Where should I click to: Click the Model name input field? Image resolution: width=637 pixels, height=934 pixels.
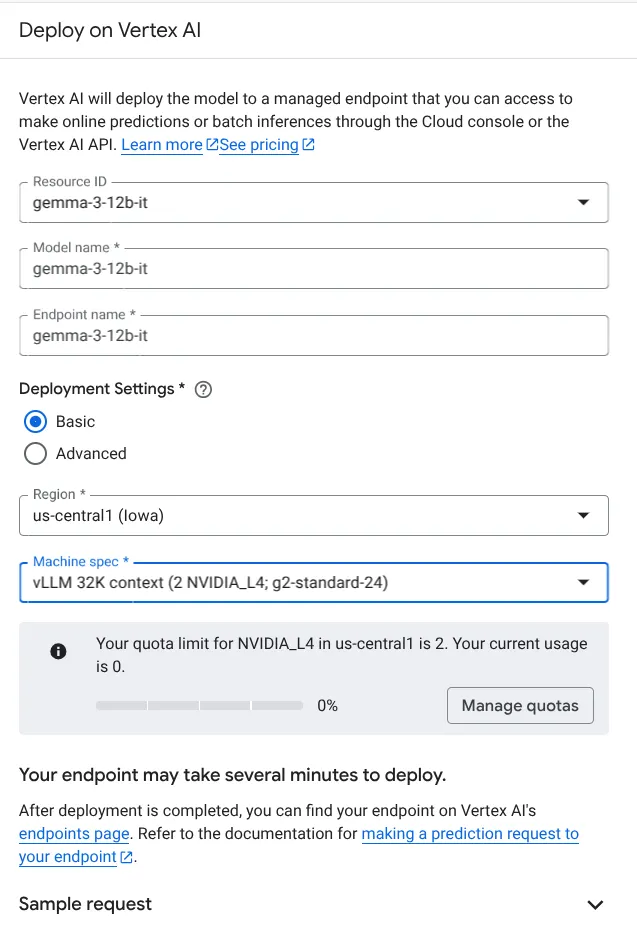click(x=313, y=269)
